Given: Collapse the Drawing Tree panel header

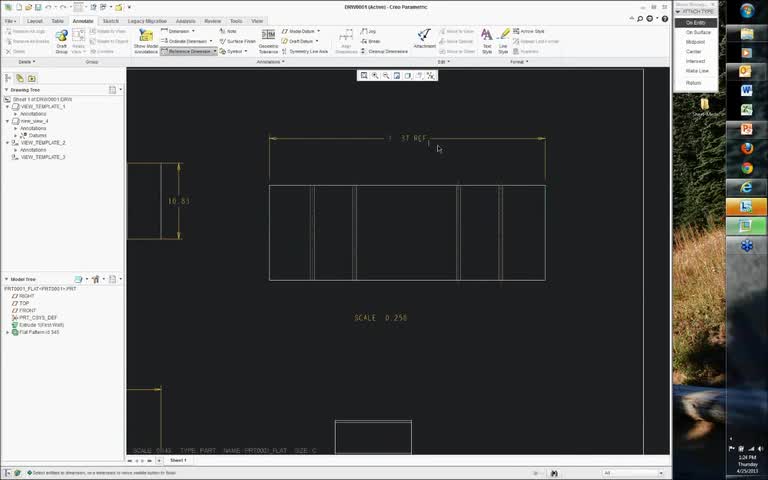Looking at the screenshot, I should pyautogui.click(x=6, y=90).
